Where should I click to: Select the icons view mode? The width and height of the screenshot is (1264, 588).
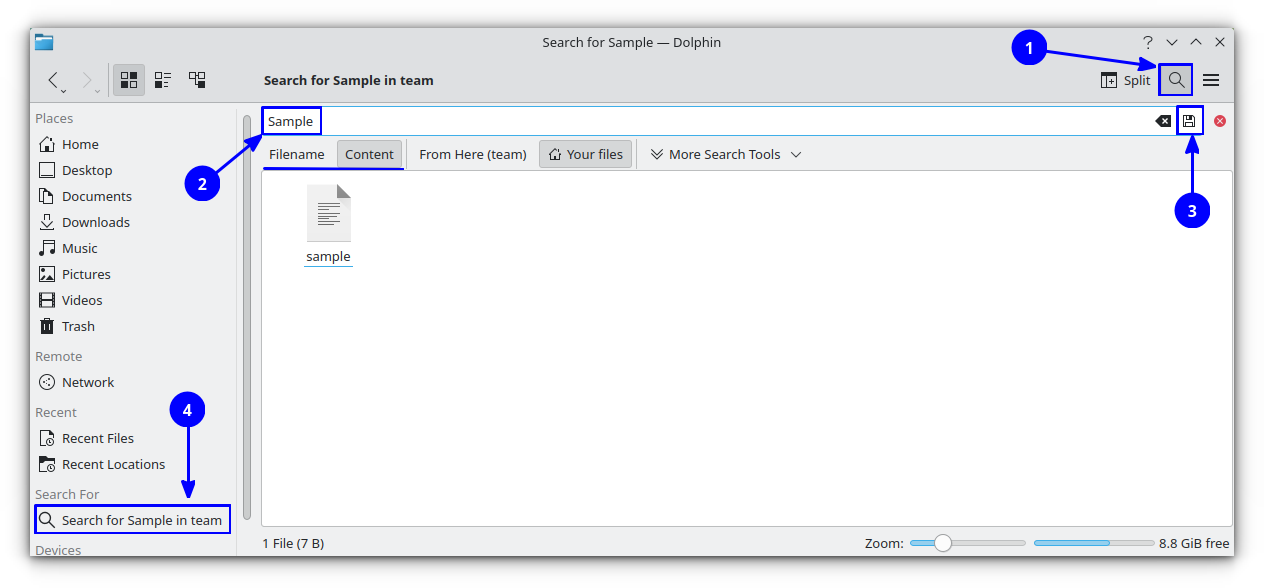click(x=128, y=80)
